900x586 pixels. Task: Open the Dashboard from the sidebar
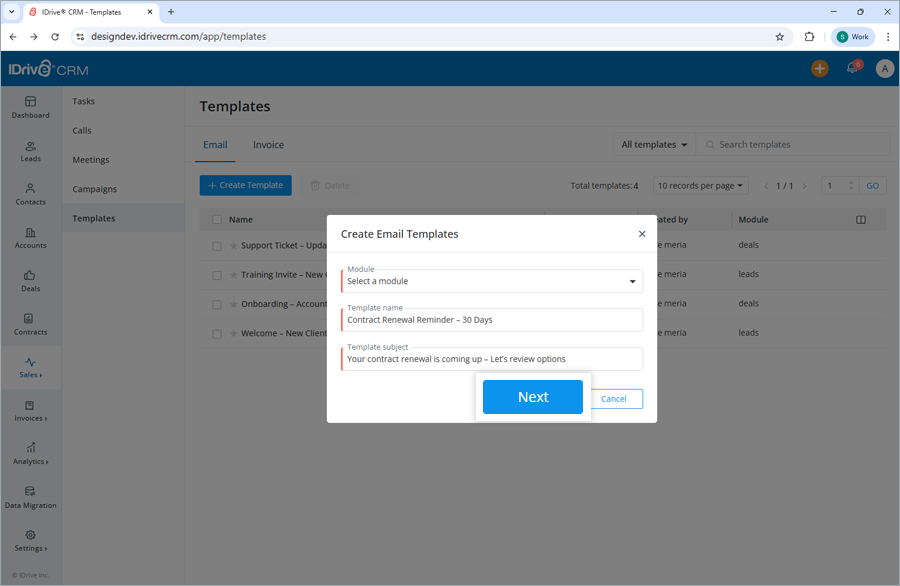(30, 107)
